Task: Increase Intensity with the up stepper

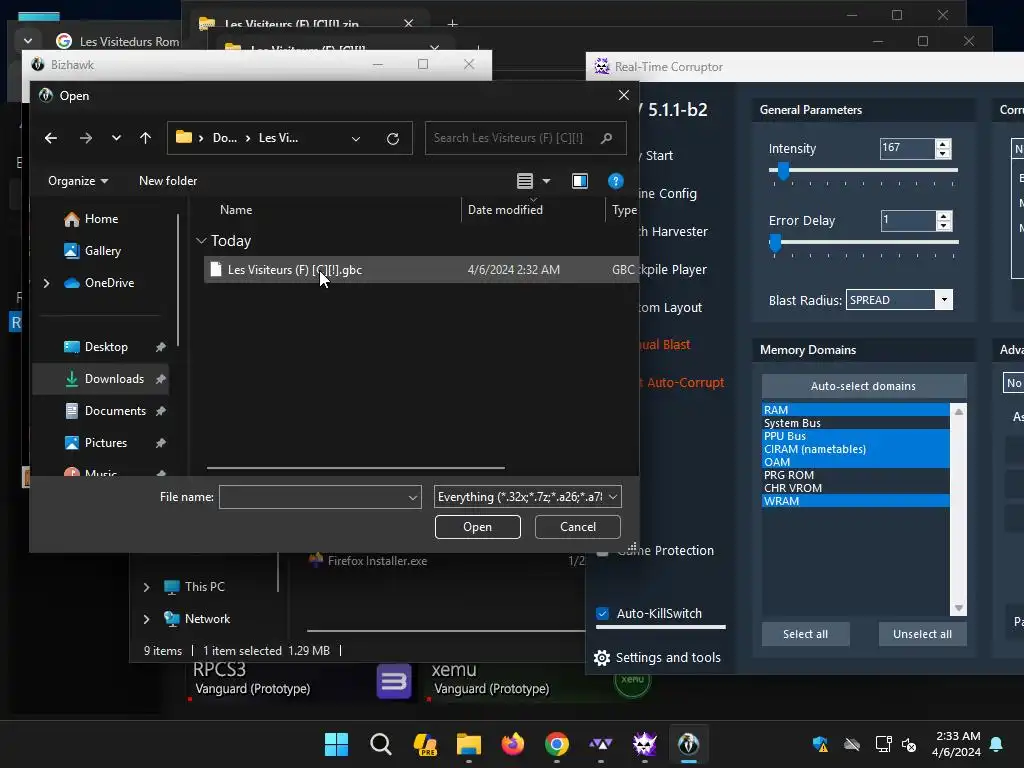Action: [x=942, y=144]
